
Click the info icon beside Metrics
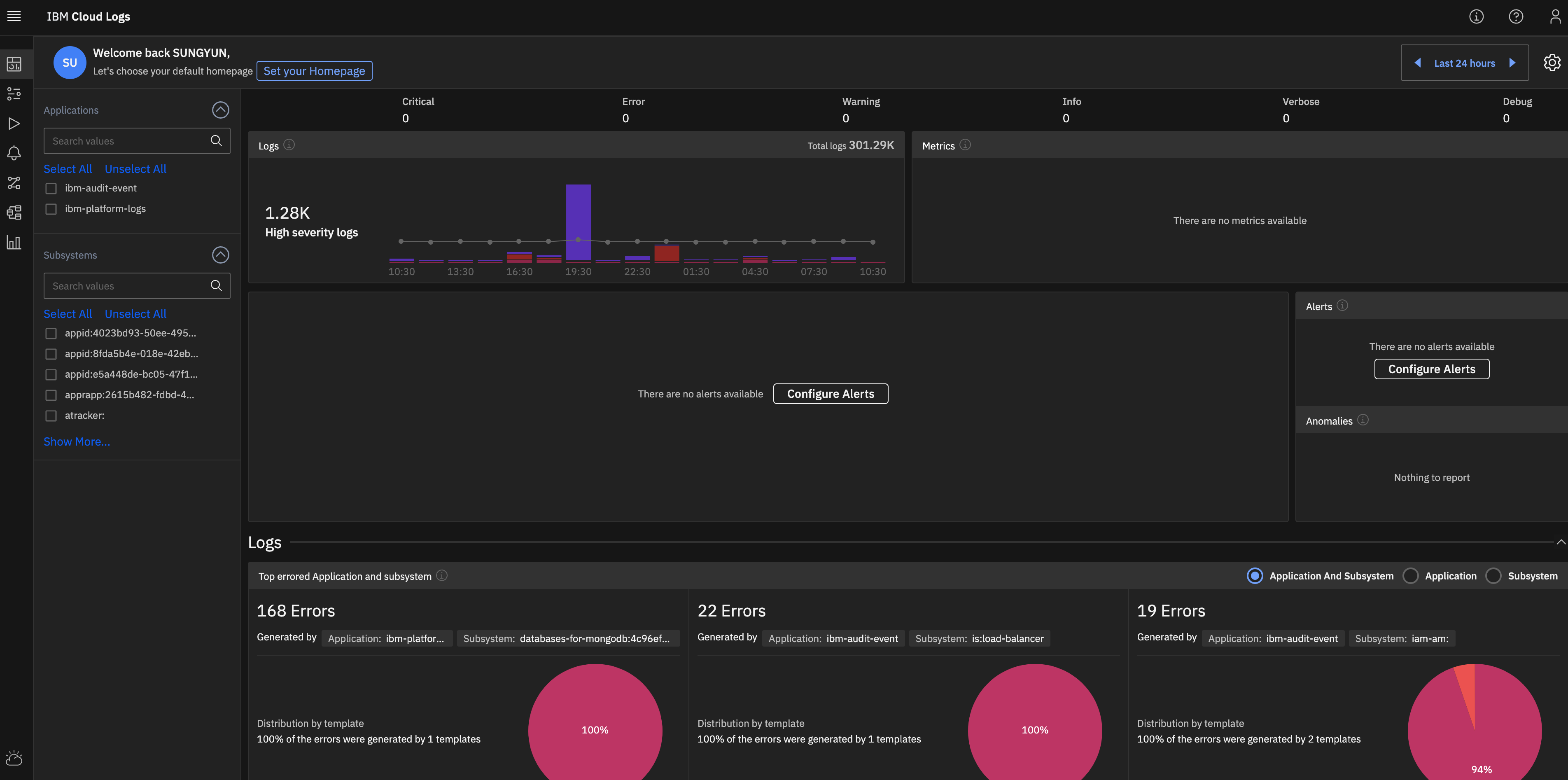[965, 145]
